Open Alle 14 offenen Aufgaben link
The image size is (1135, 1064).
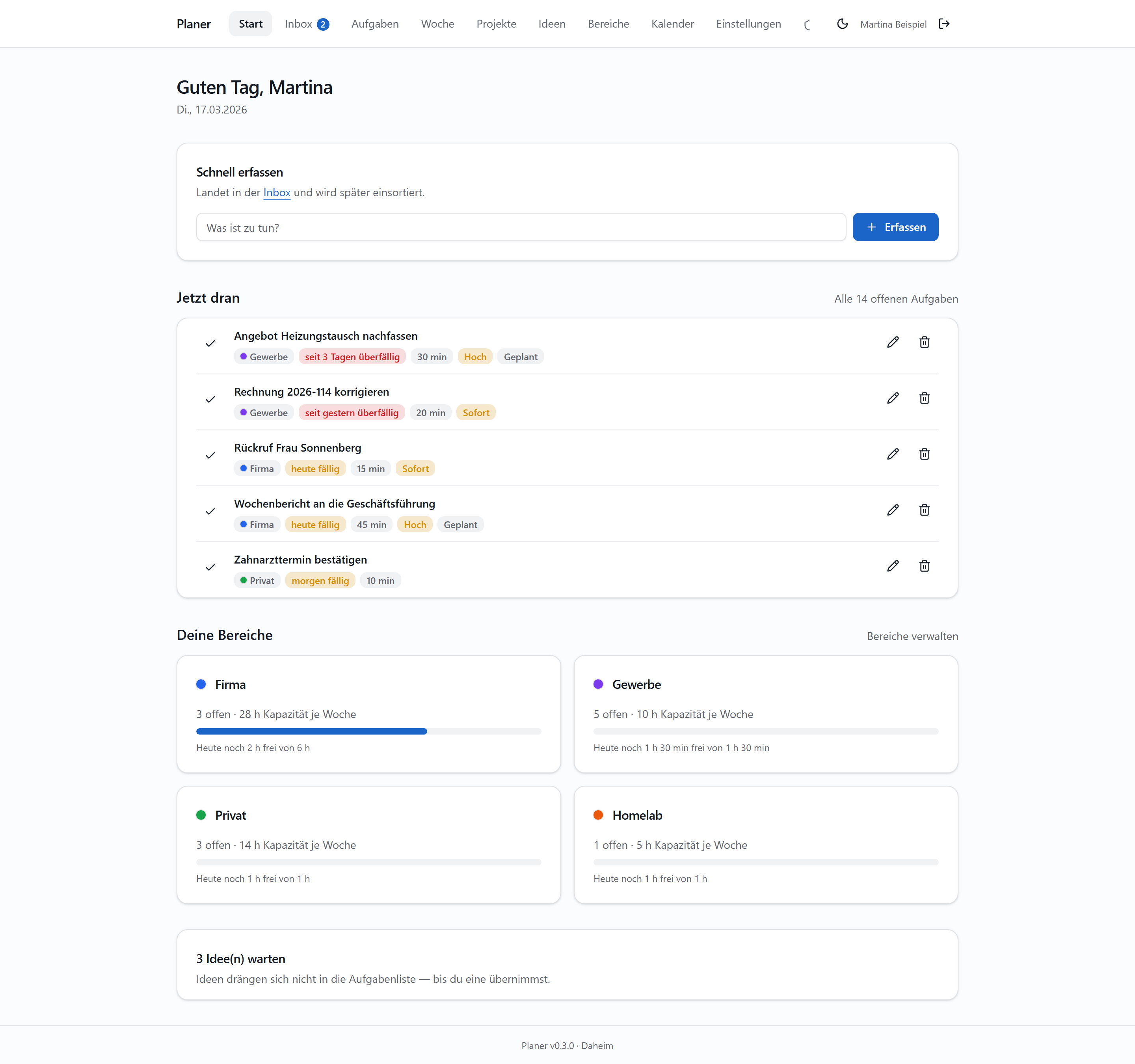click(896, 299)
